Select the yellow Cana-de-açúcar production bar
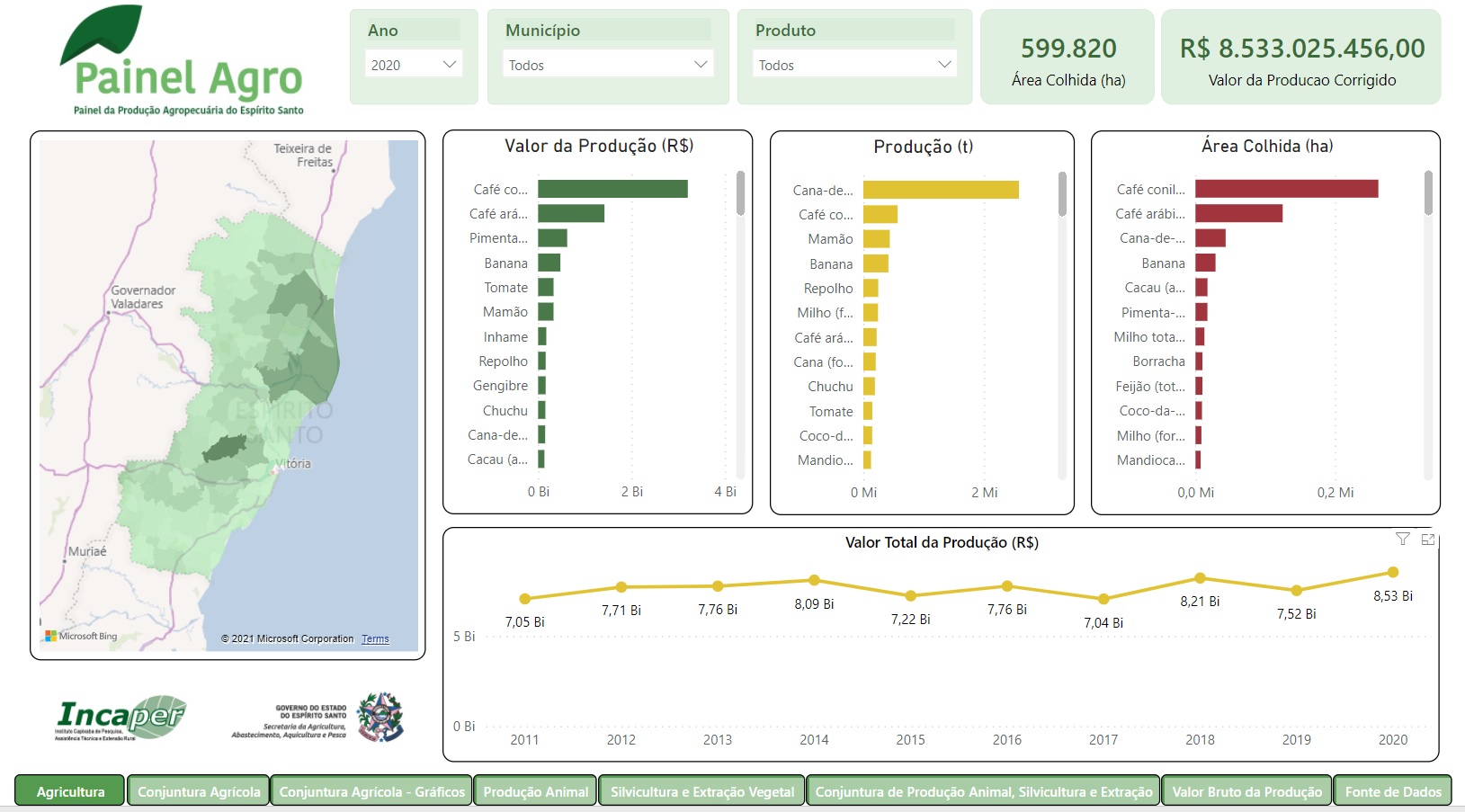The image size is (1465, 812). 940,190
